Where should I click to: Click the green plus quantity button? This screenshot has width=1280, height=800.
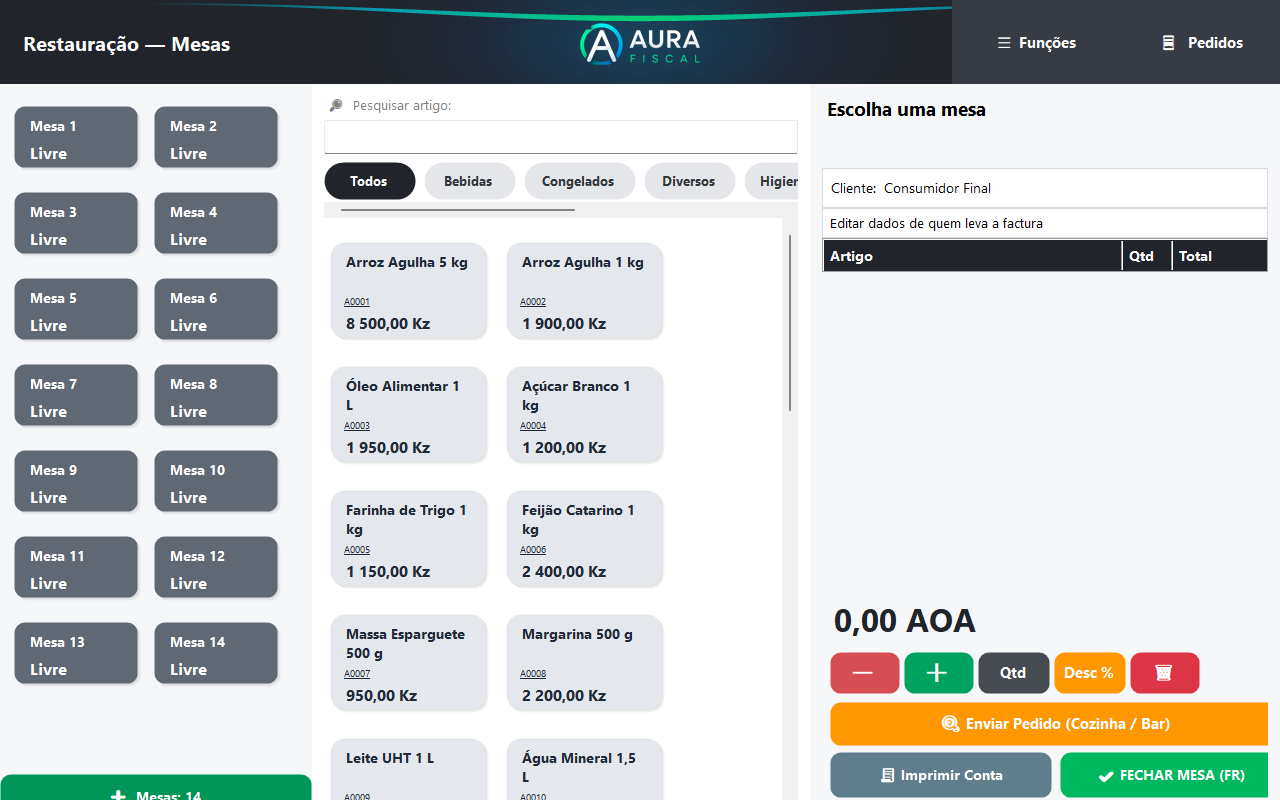point(938,673)
